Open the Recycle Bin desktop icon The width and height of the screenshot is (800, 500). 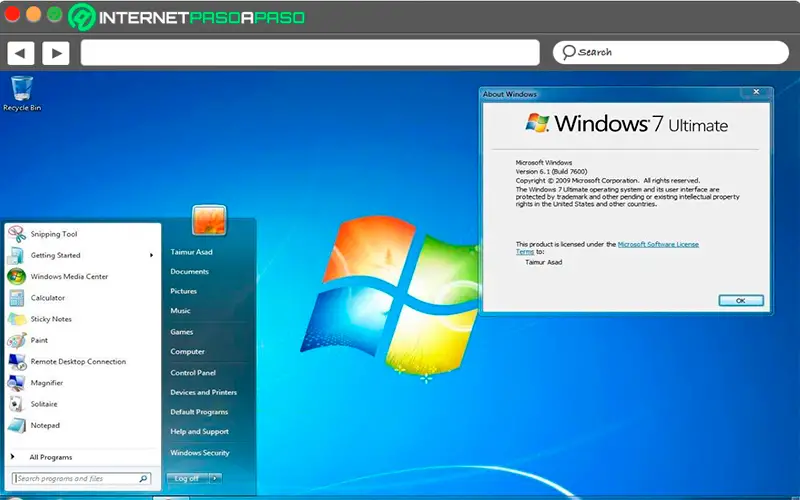click(x=22, y=93)
